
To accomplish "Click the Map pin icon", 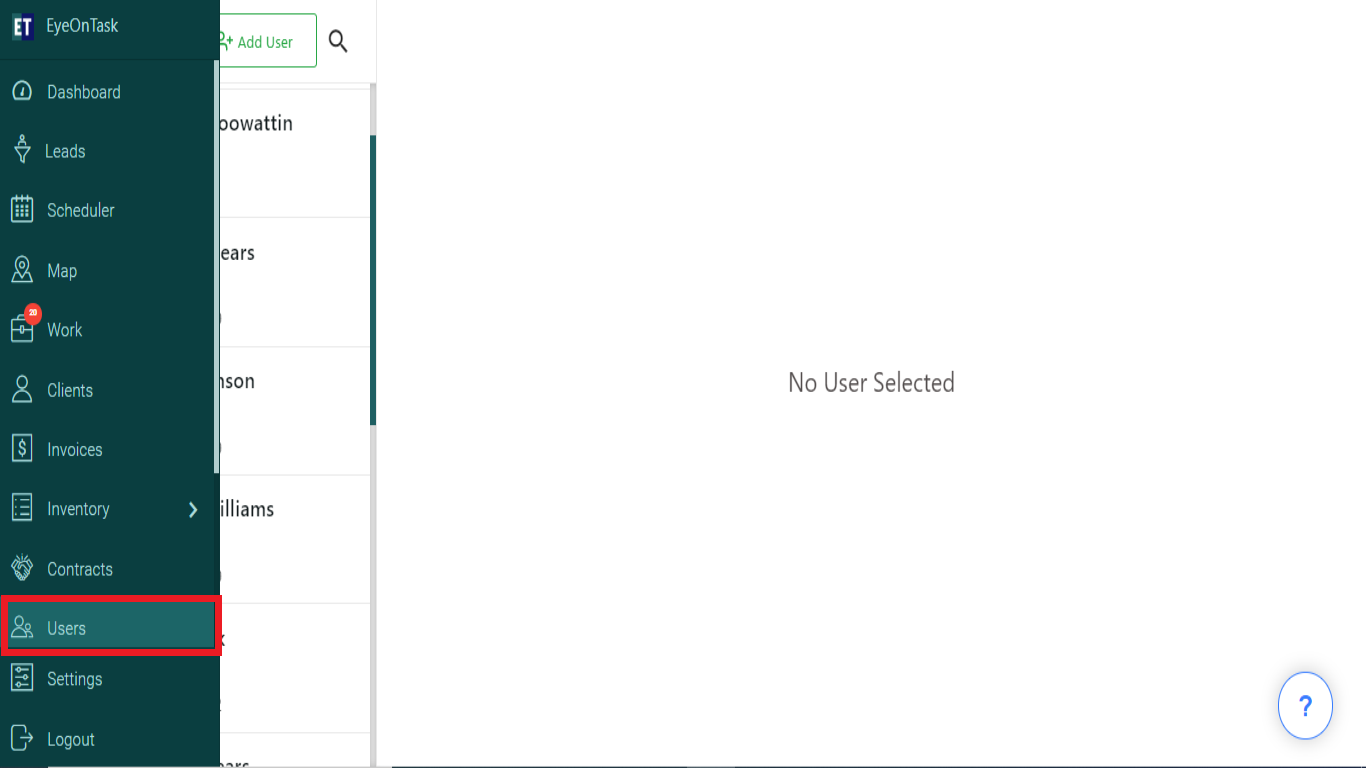I will coord(22,269).
